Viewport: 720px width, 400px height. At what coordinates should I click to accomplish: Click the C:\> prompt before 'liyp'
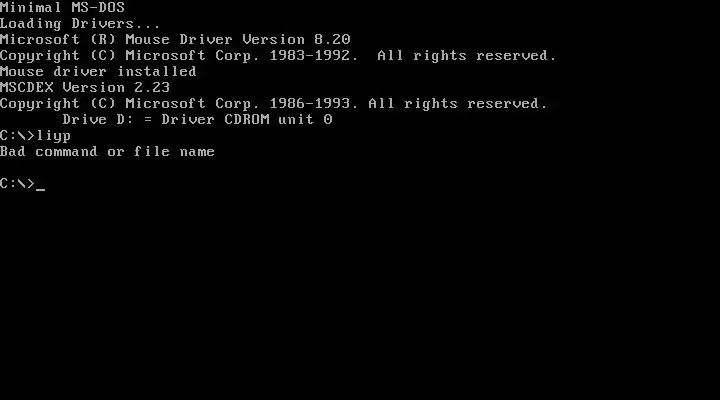[x=17, y=136]
